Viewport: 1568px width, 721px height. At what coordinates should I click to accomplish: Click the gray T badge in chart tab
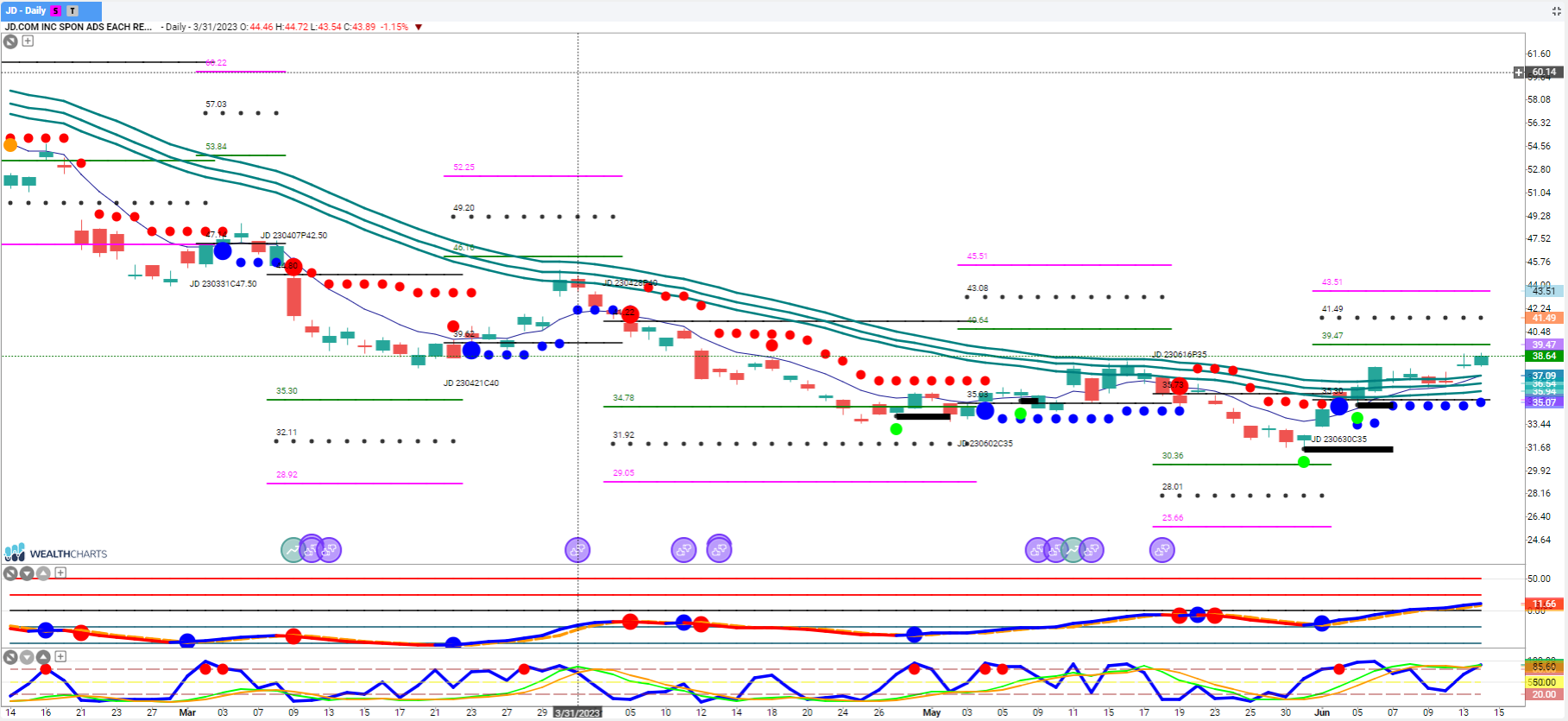click(x=72, y=10)
